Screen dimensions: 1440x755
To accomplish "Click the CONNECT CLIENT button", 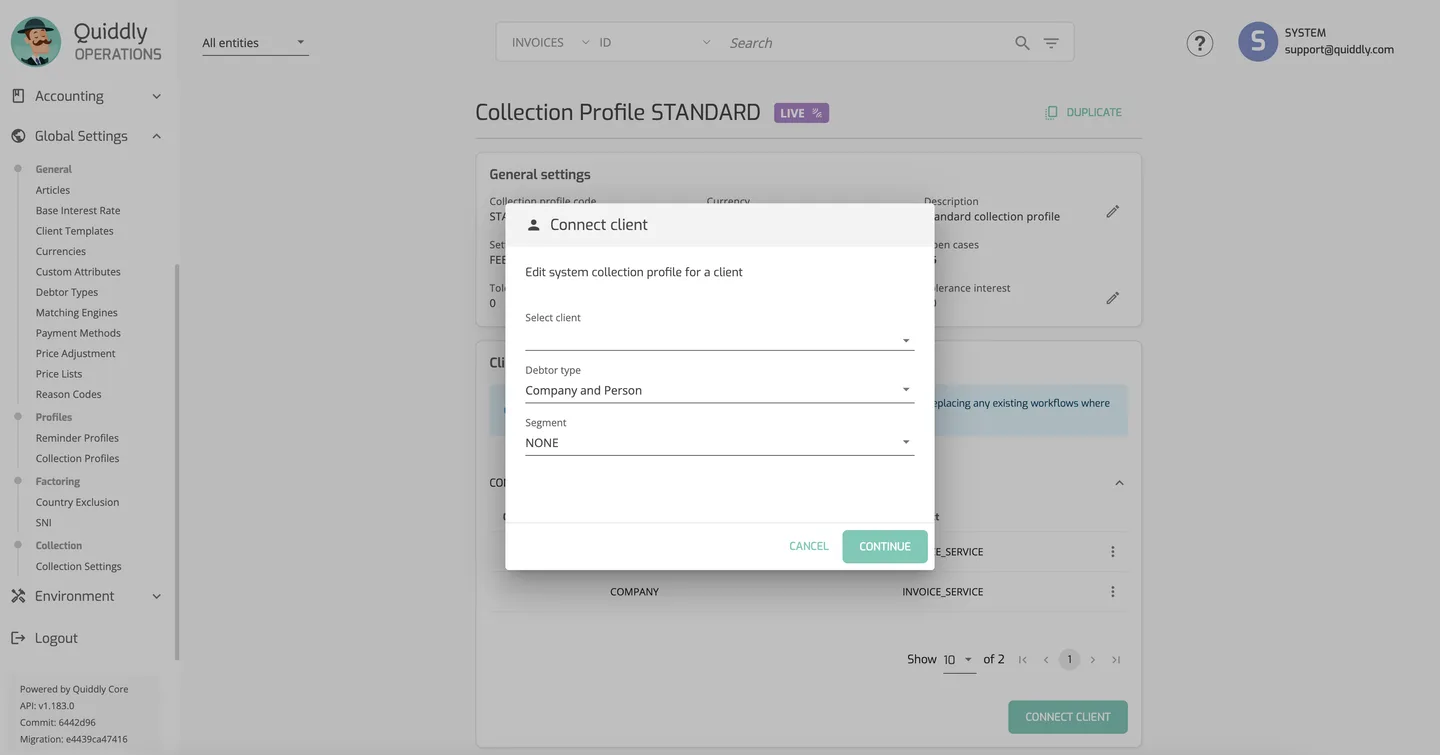I will tap(1067, 717).
